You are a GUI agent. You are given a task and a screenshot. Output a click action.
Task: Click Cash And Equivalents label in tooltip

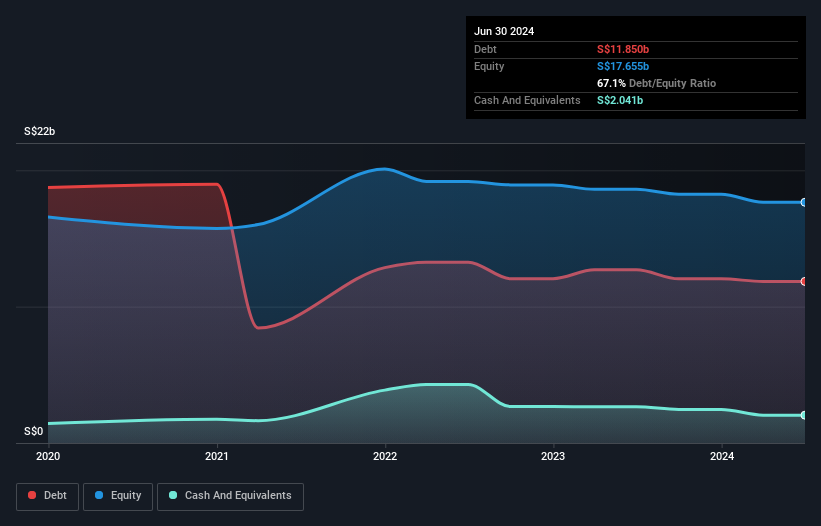click(x=527, y=100)
